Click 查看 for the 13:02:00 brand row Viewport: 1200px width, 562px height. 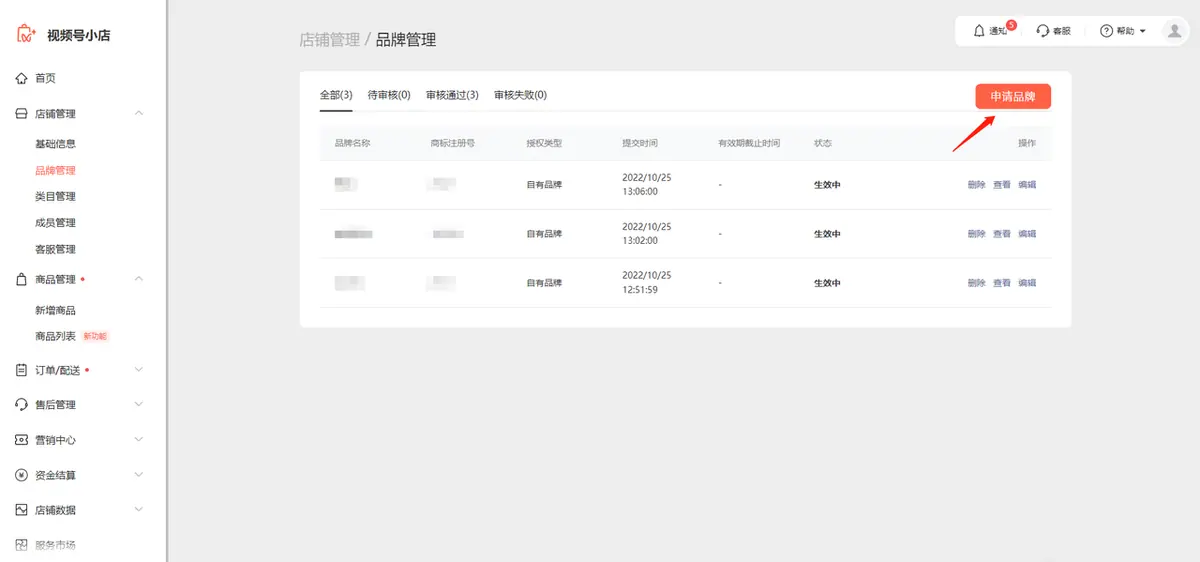click(x=1002, y=234)
